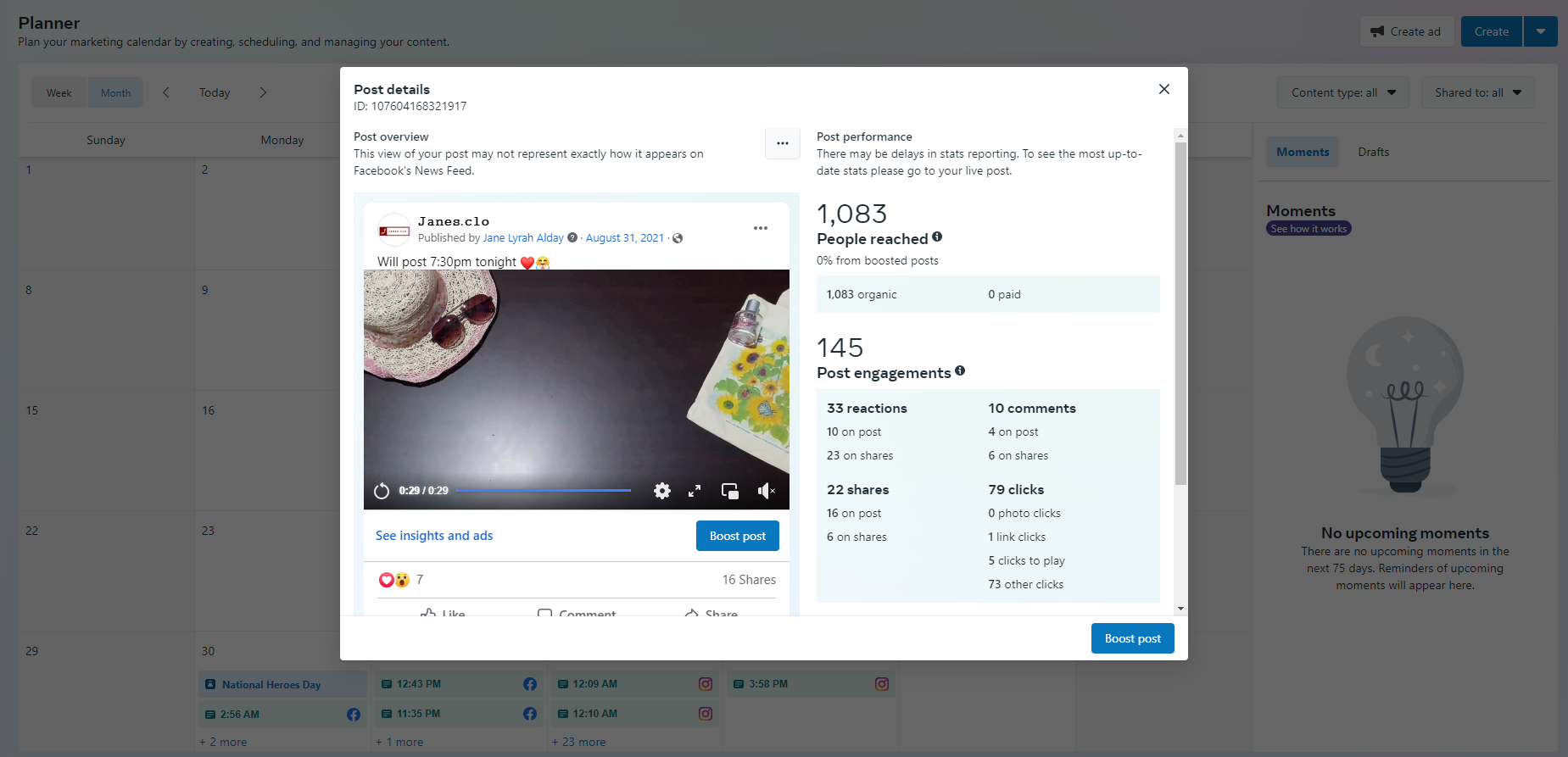Jump to Today in the calendar
Viewport: 1568px width, 757px height.
(x=215, y=92)
